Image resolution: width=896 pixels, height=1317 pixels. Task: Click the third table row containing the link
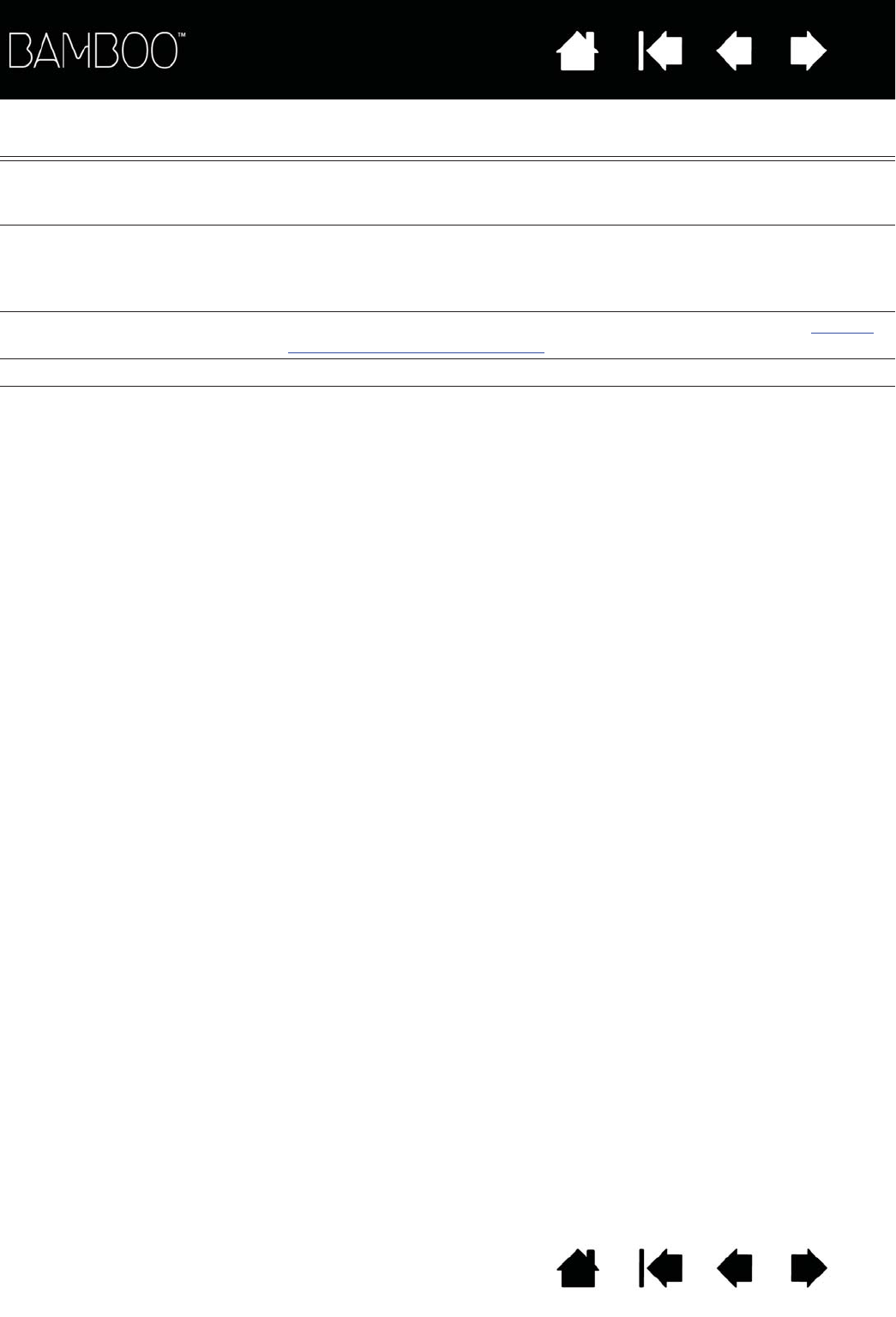(448, 335)
